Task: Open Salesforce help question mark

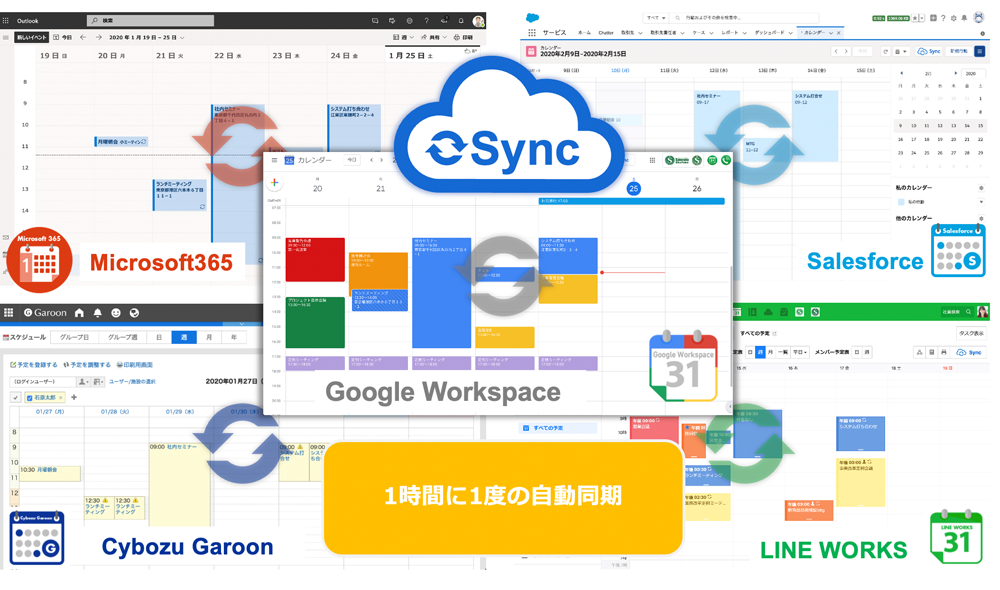Action: coord(943,18)
